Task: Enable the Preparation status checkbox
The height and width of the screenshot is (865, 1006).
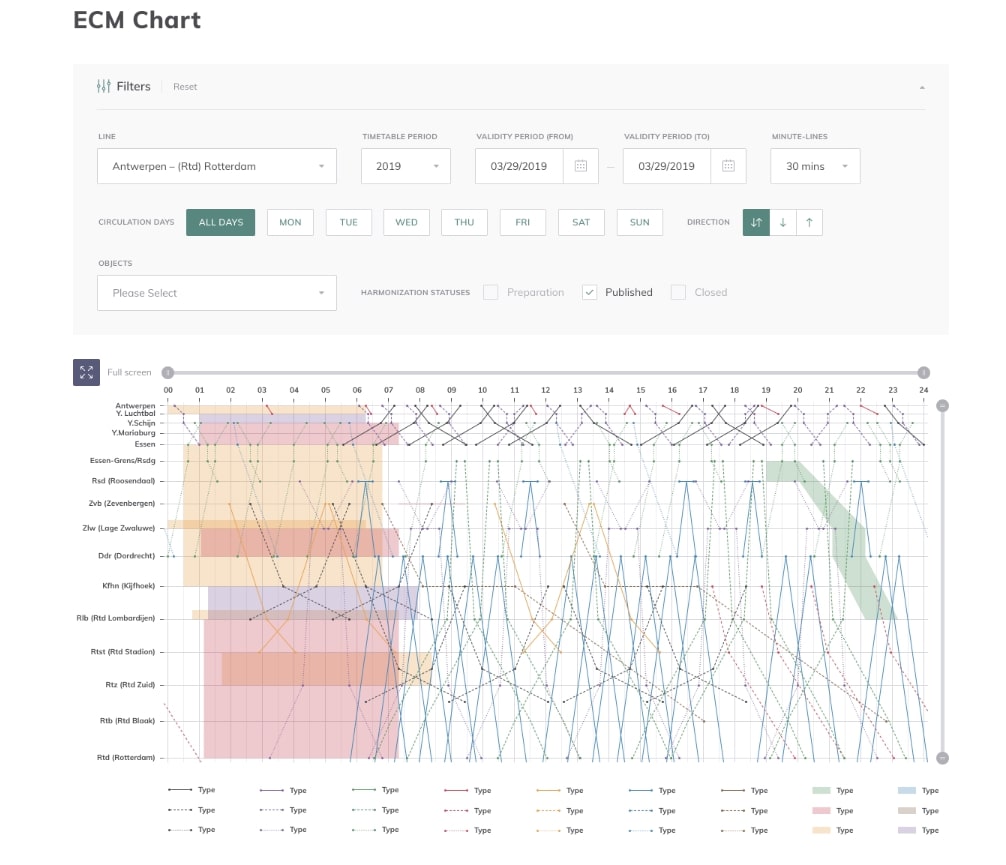Action: click(x=490, y=292)
